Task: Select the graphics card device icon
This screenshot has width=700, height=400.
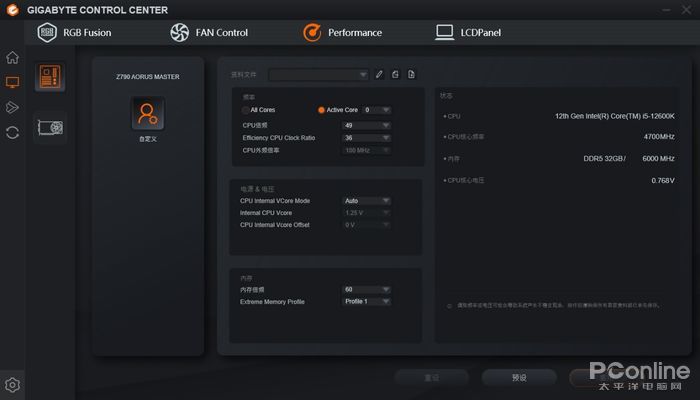Action: [x=50, y=128]
